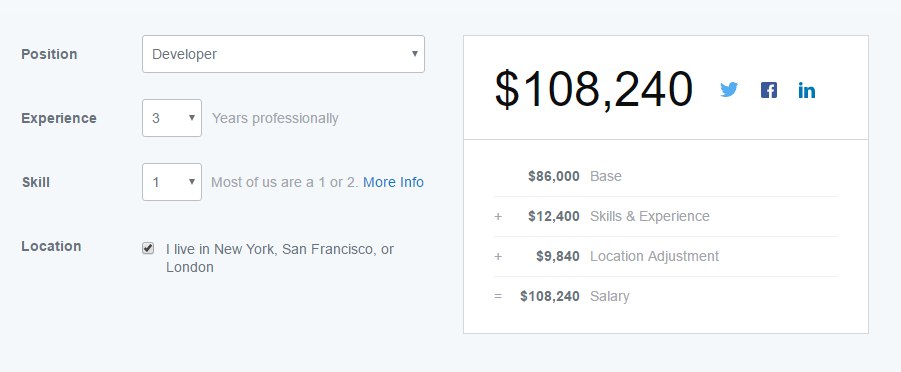Click the $86,000 Base row
The height and width of the screenshot is (372, 901).
[x=666, y=176]
